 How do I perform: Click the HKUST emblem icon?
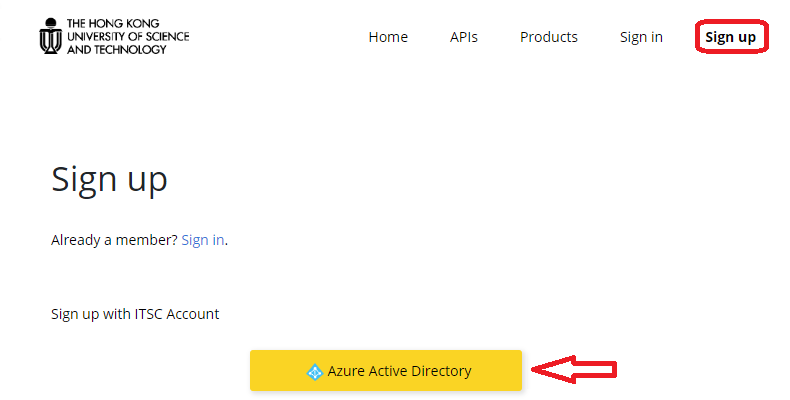pos(50,36)
